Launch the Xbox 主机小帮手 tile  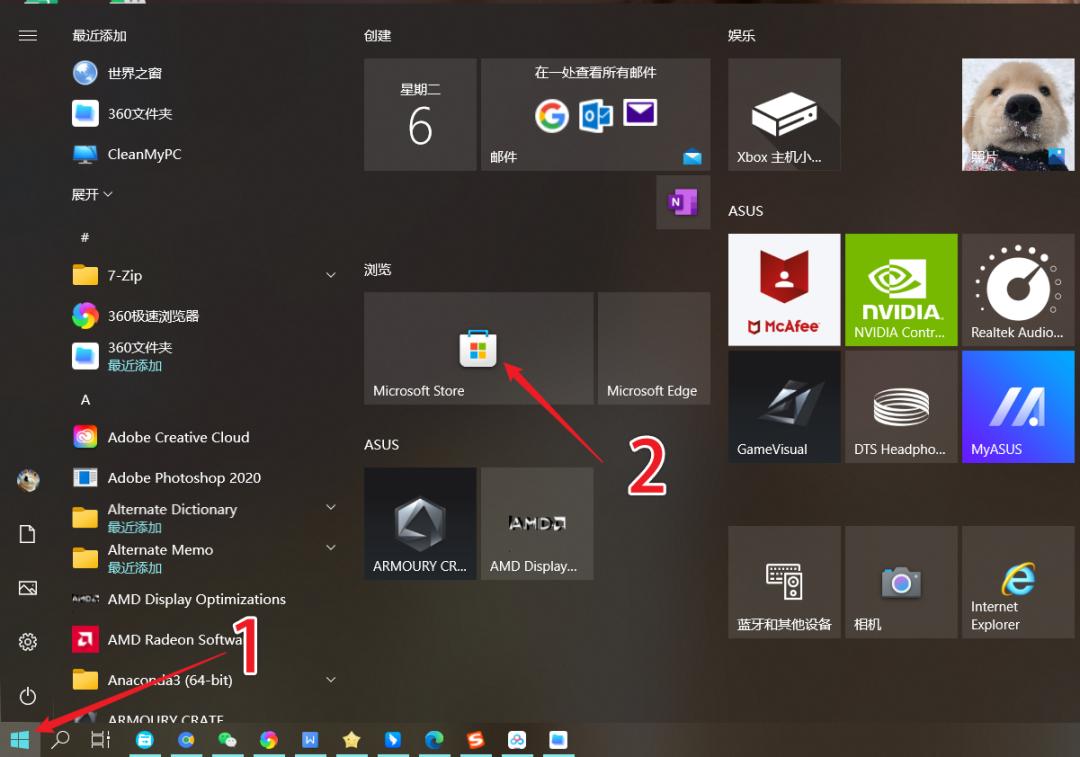pos(784,114)
